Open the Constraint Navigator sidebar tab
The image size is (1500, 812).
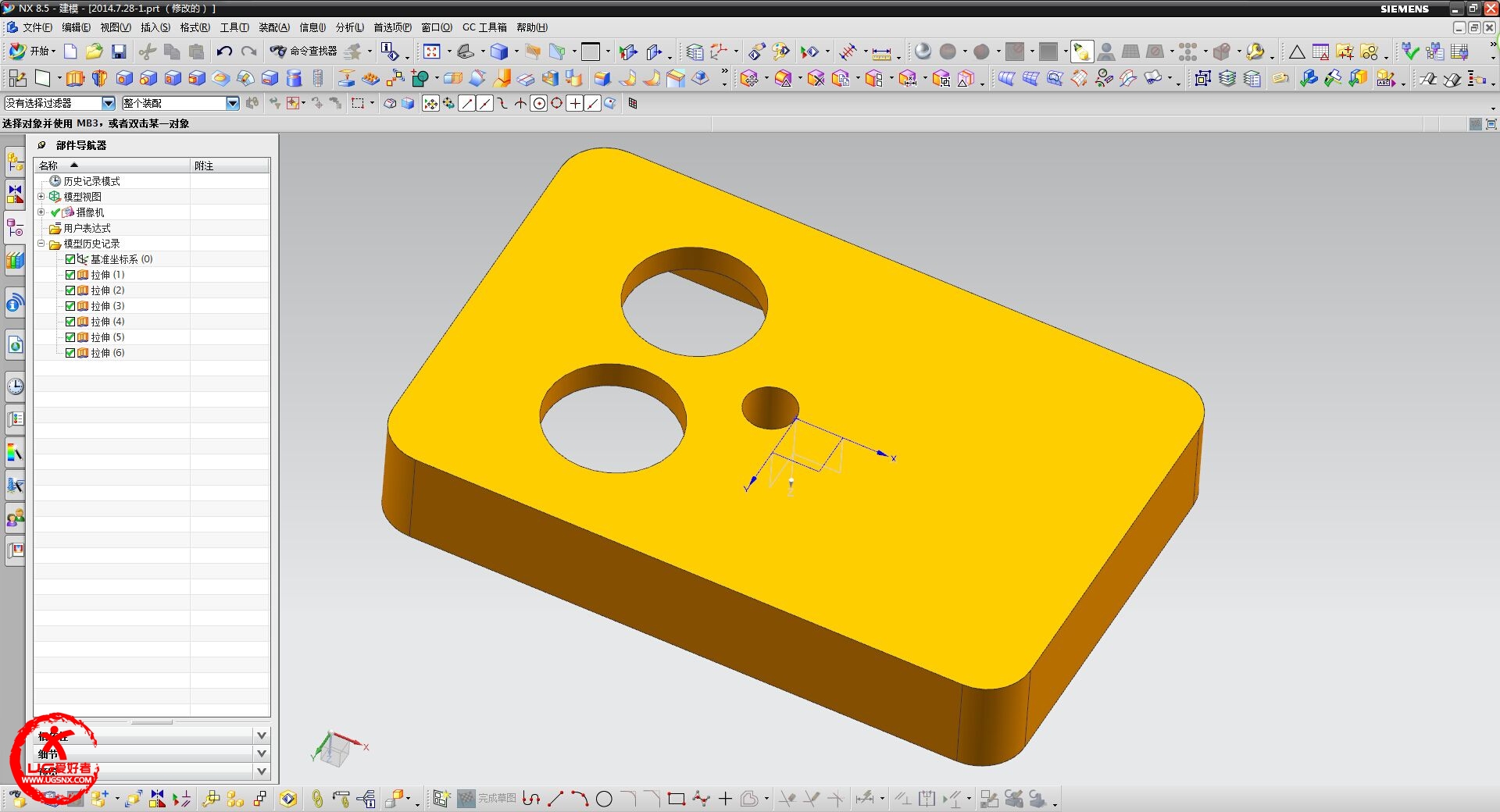pyautogui.click(x=15, y=194)
